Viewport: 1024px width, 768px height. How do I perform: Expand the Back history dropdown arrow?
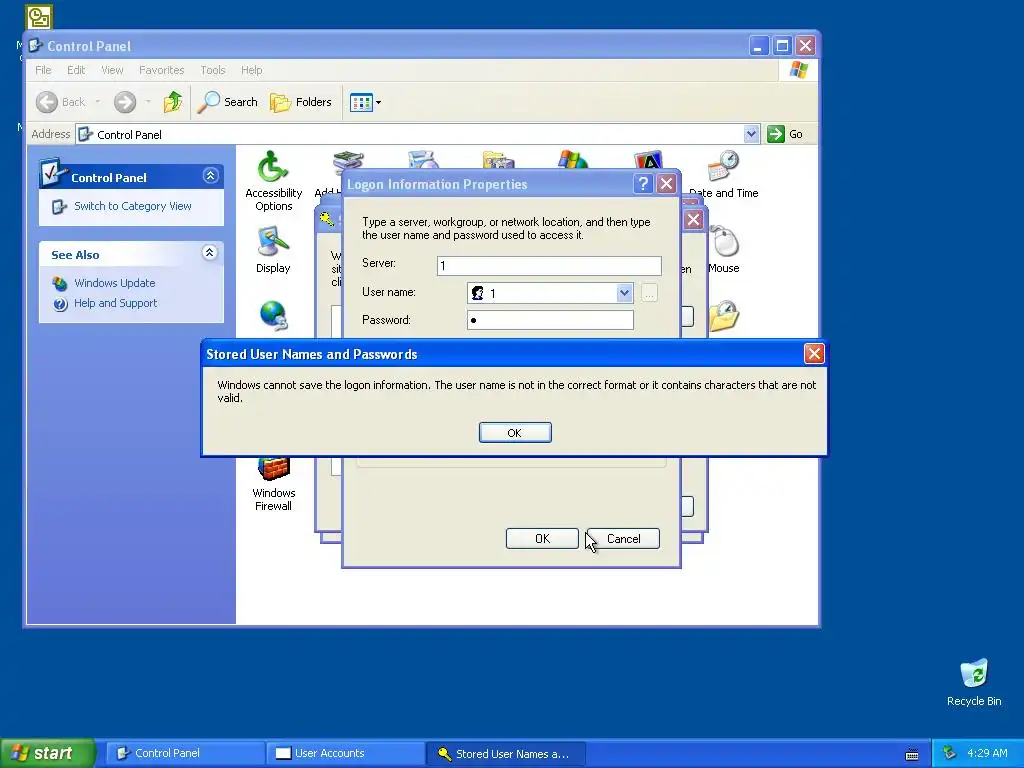[x=98, y=102]
